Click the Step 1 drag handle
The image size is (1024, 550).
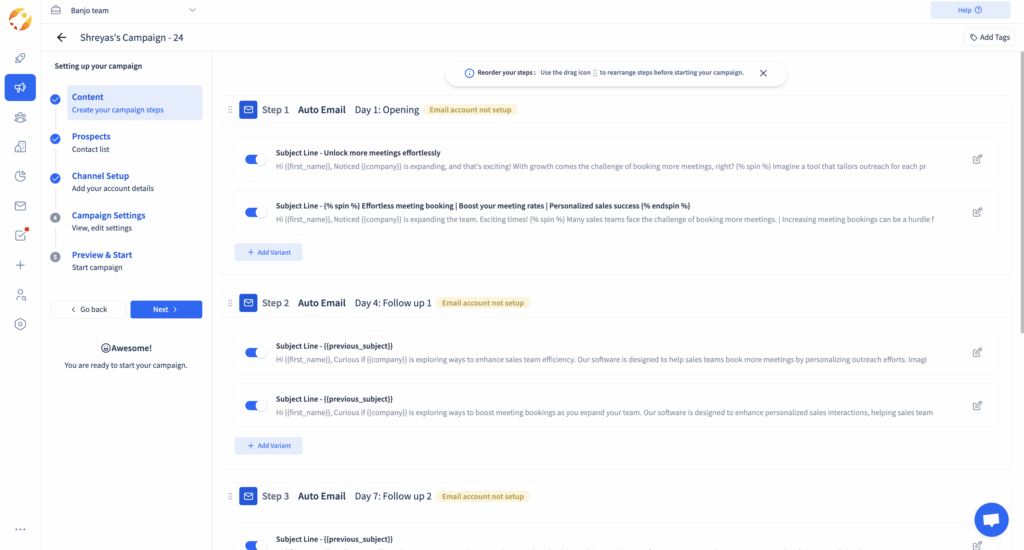pos(230,110)
